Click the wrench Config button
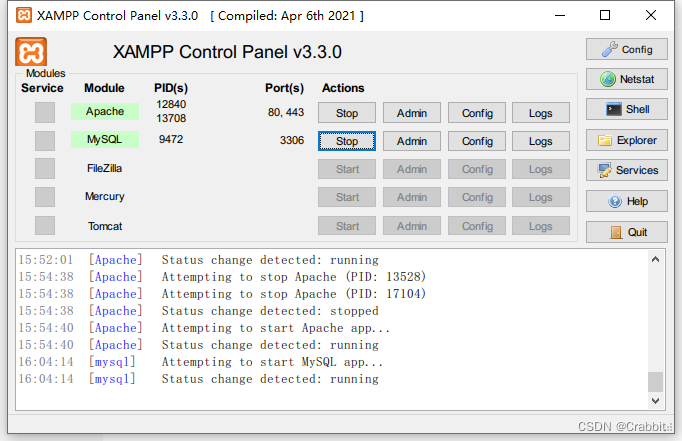The width and height of the screenshot is (682, 441). [x=626, y=49]
